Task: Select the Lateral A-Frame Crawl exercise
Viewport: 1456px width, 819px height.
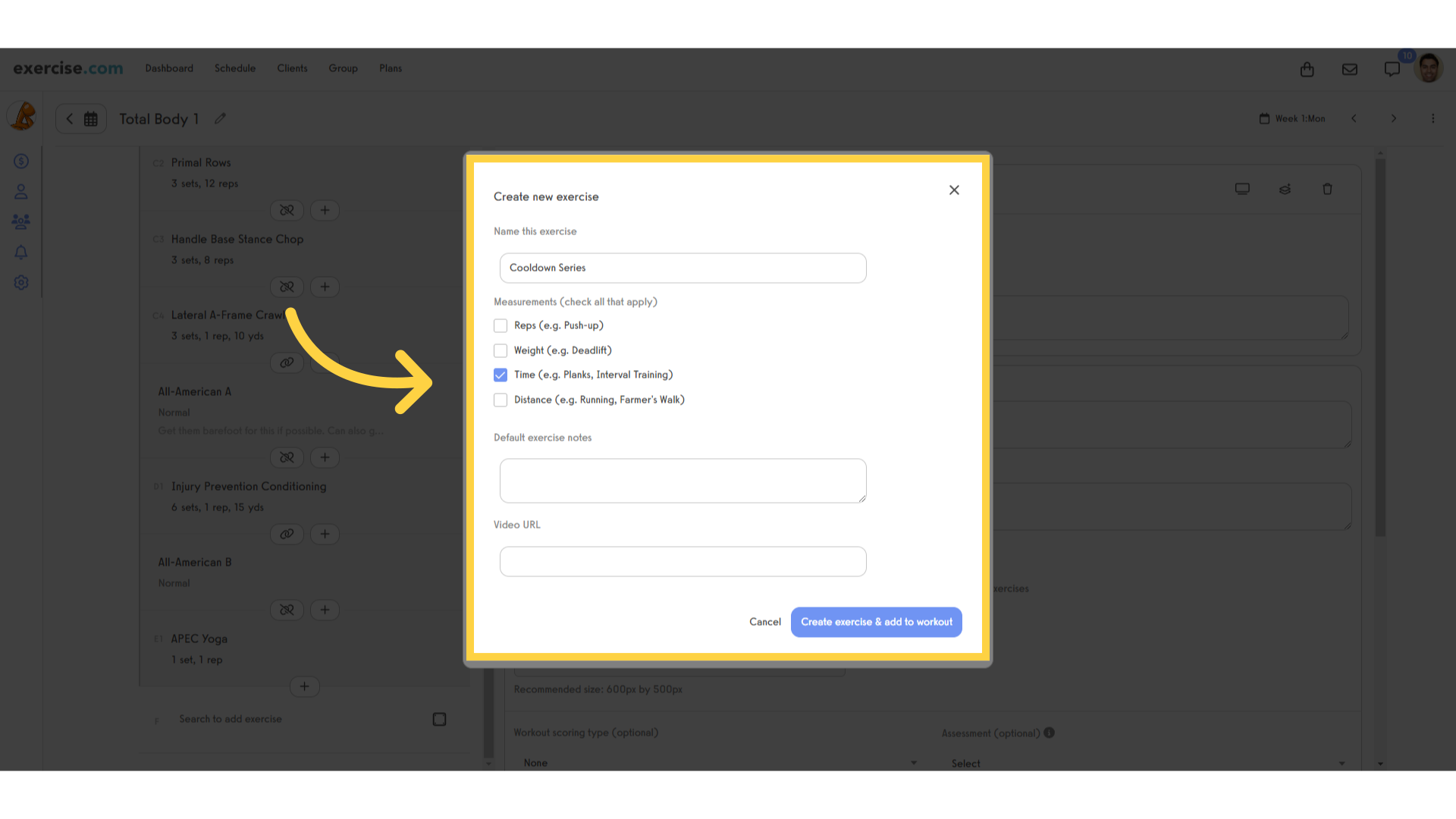Action: (227, 315)
